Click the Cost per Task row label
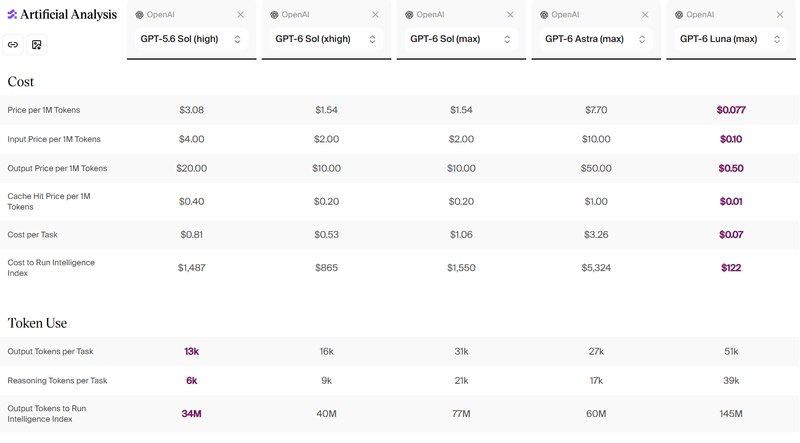 33,235
